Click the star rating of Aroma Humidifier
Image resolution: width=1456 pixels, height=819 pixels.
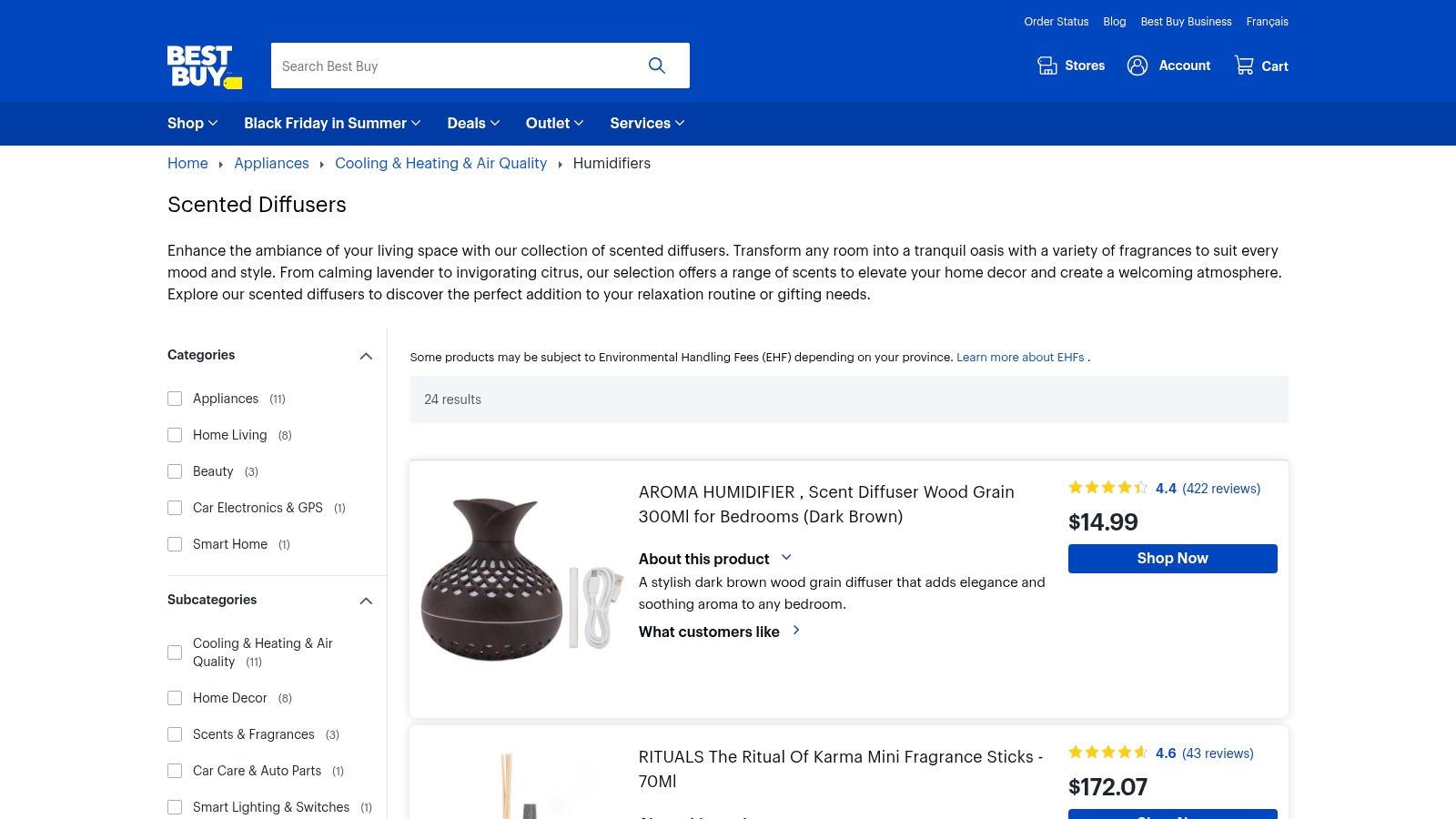pyautogui.click(x=1108, y=488)
